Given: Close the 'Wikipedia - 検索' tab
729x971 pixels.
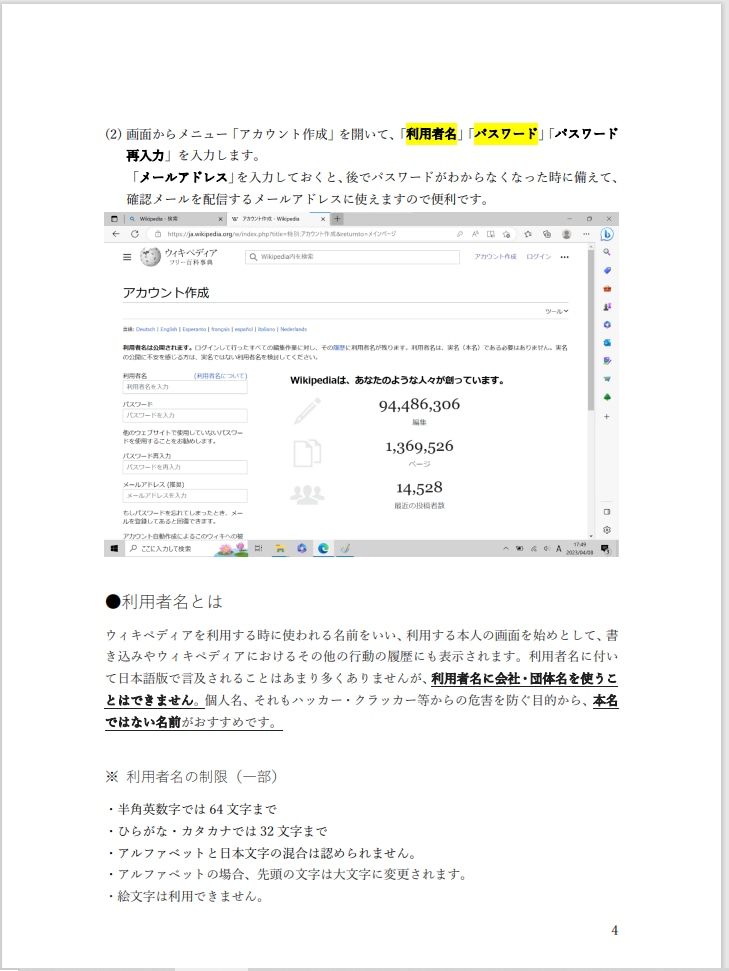Looking at the screenshot, I should click(x=220, y=219).
